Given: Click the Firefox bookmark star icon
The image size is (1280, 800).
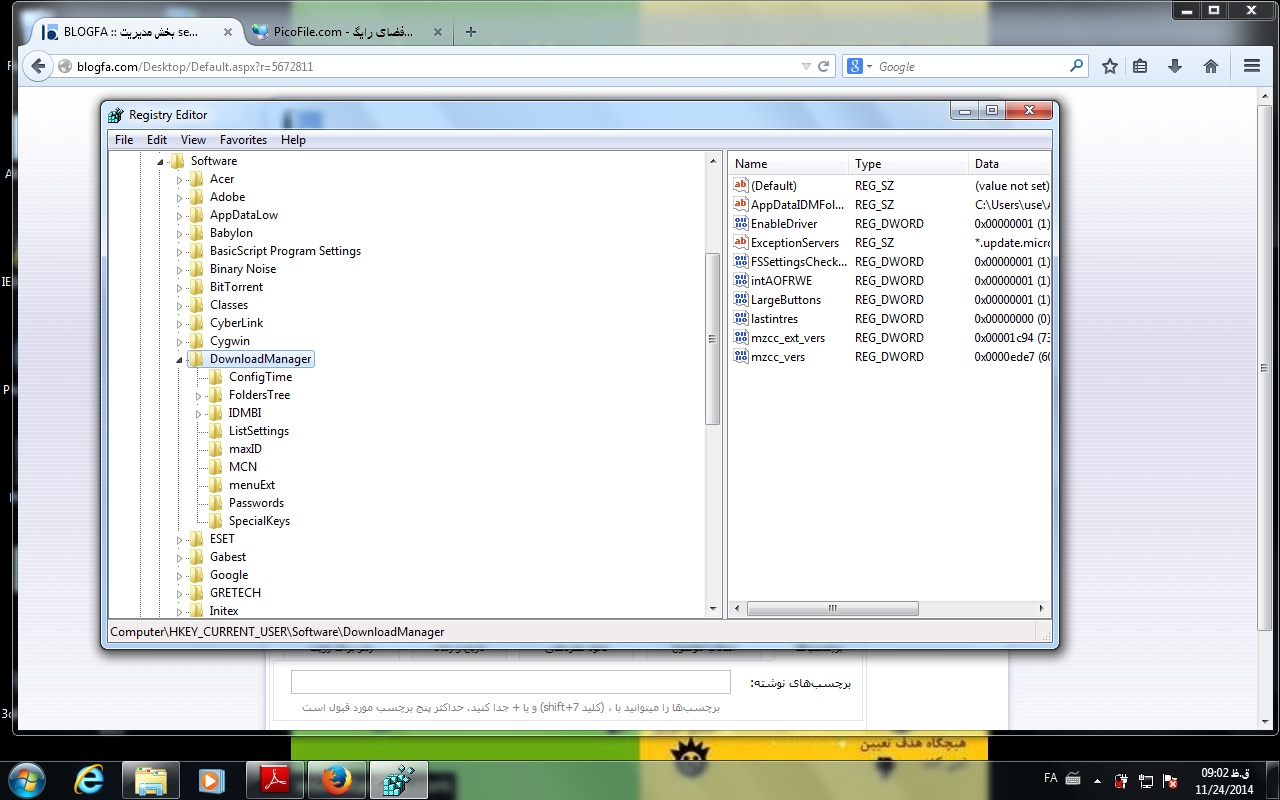Looking at the screenshot, I should point(1110,66).
